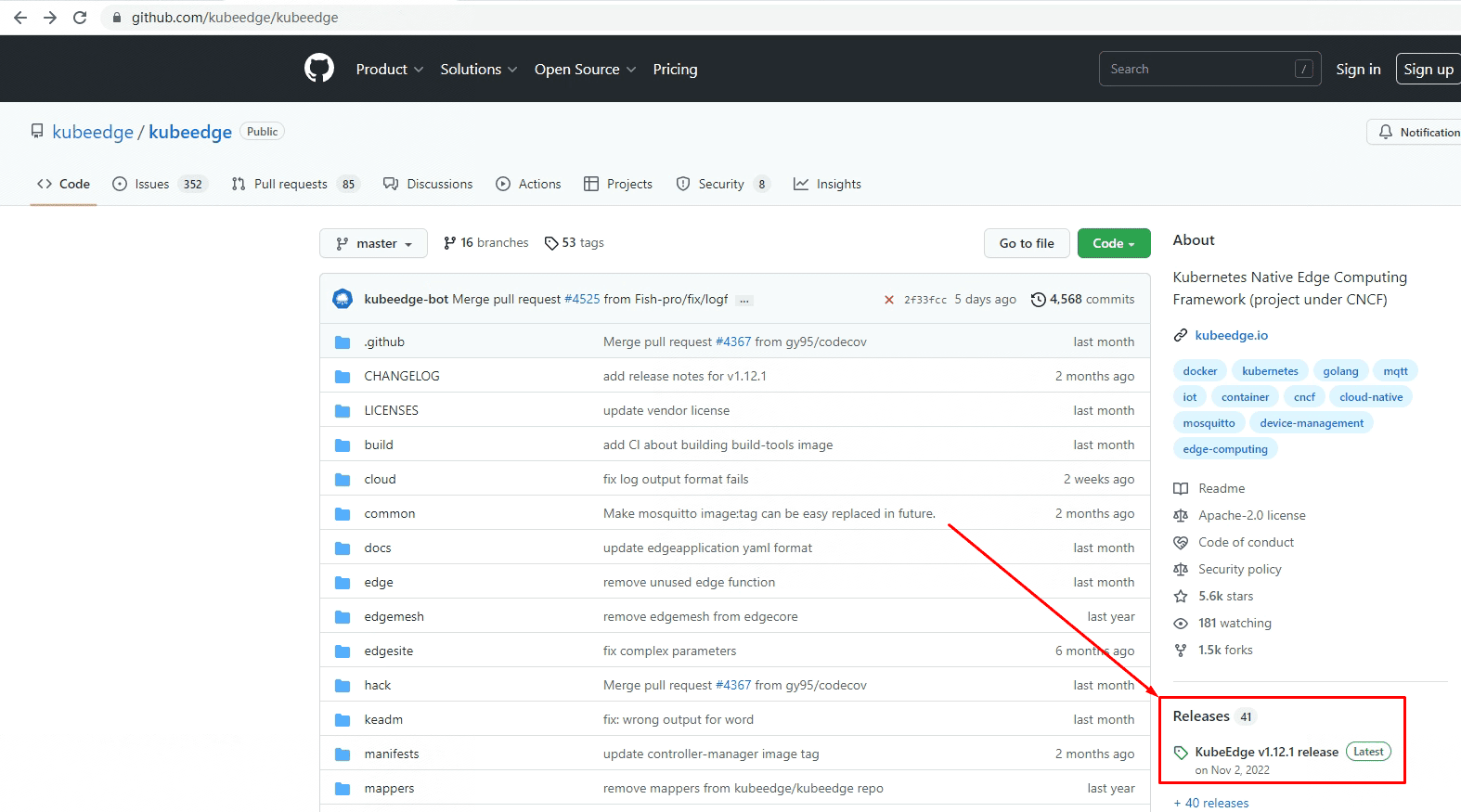This screenshot has width=1461, height=812.
Task: Open the Open Source dropdown menu
Action: point(586,69)
